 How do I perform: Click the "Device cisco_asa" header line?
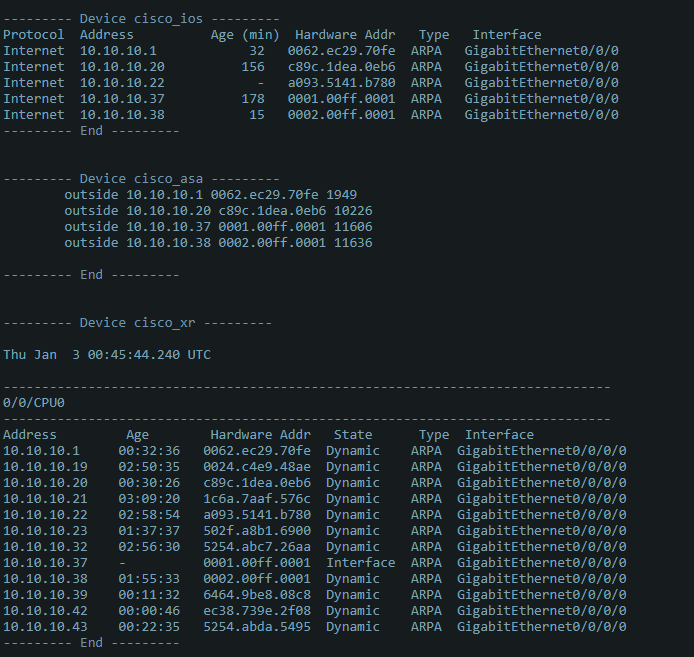(139, 178)
